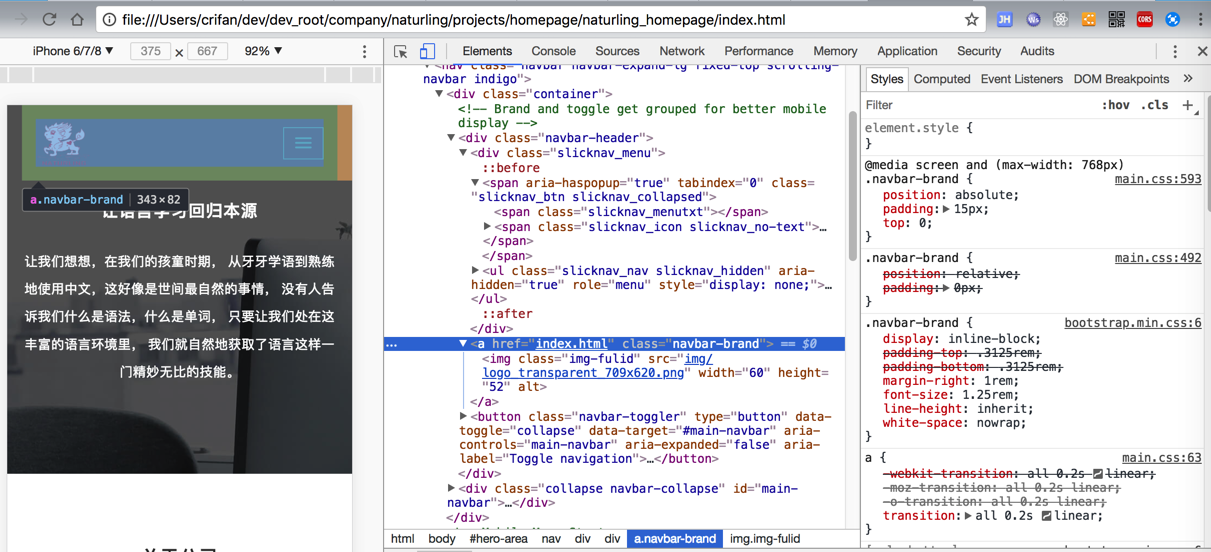Click the device height field 667

[x=207, y=51]
